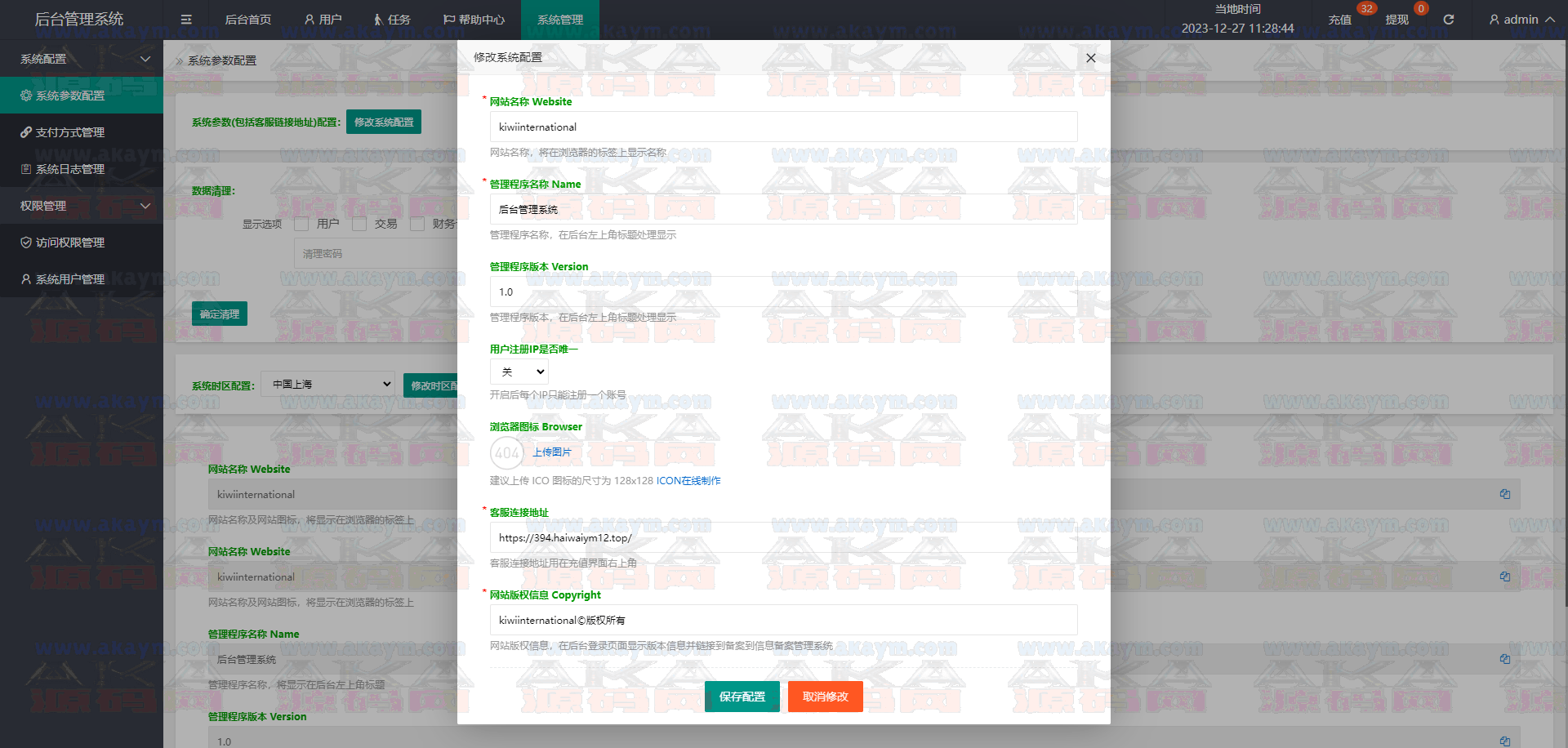Click the 保存配置 button

tap(742, 697)
